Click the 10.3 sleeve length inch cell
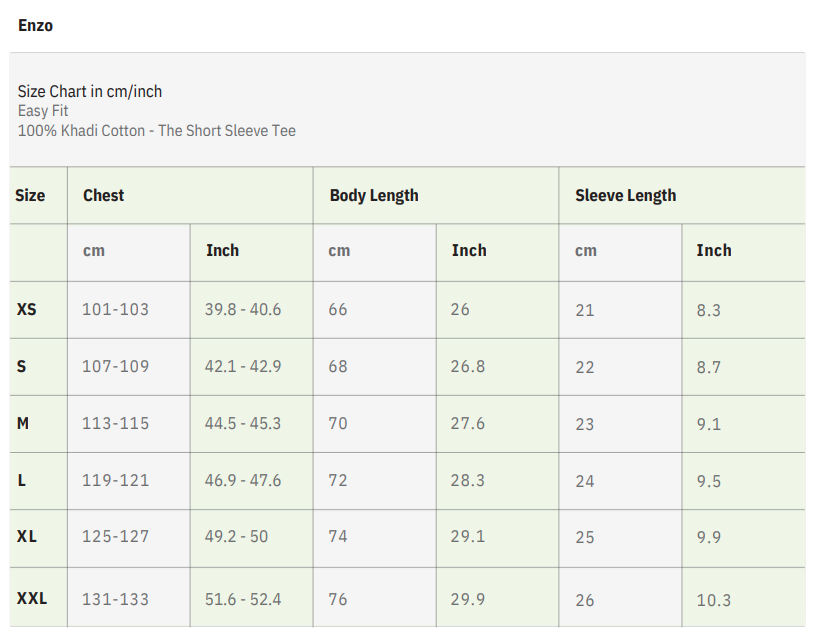The image size is (815, 636). [714, 600]
